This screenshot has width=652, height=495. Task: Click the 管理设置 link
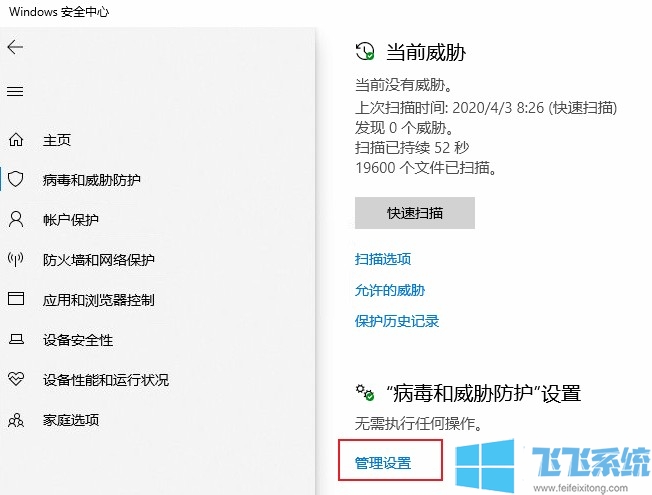tap(383, 463)
